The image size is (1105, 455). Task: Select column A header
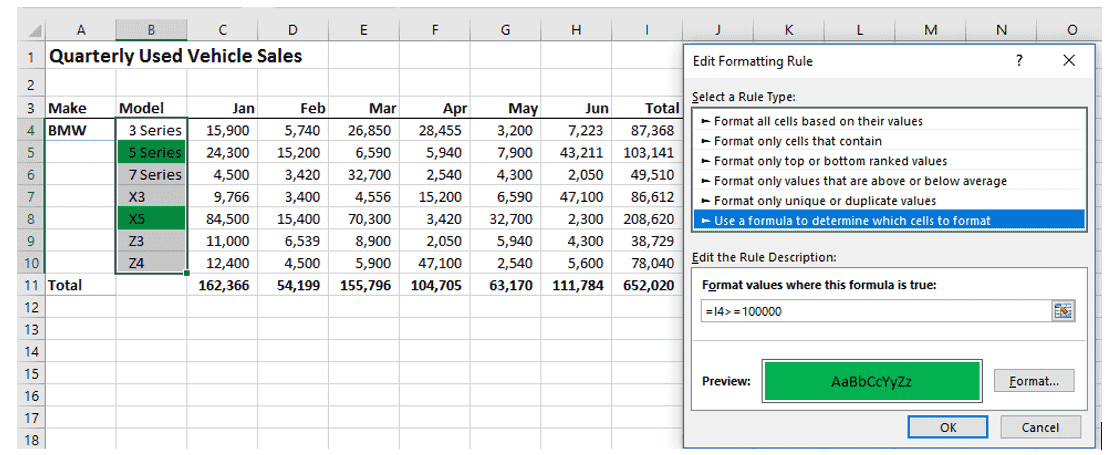coord(80,30)
